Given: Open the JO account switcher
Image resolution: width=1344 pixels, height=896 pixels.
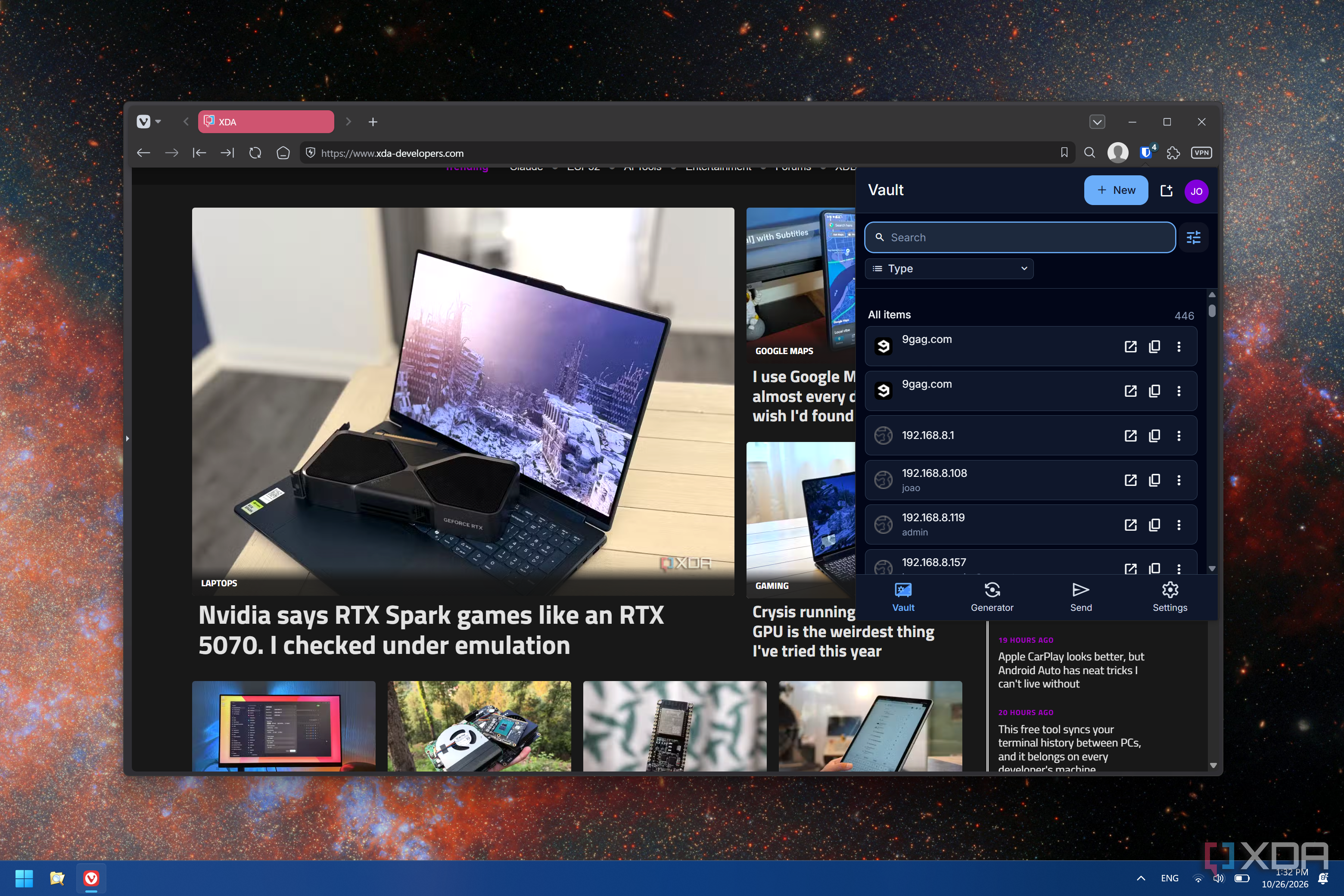Looking at the screenshot, I should point(1196,191).
